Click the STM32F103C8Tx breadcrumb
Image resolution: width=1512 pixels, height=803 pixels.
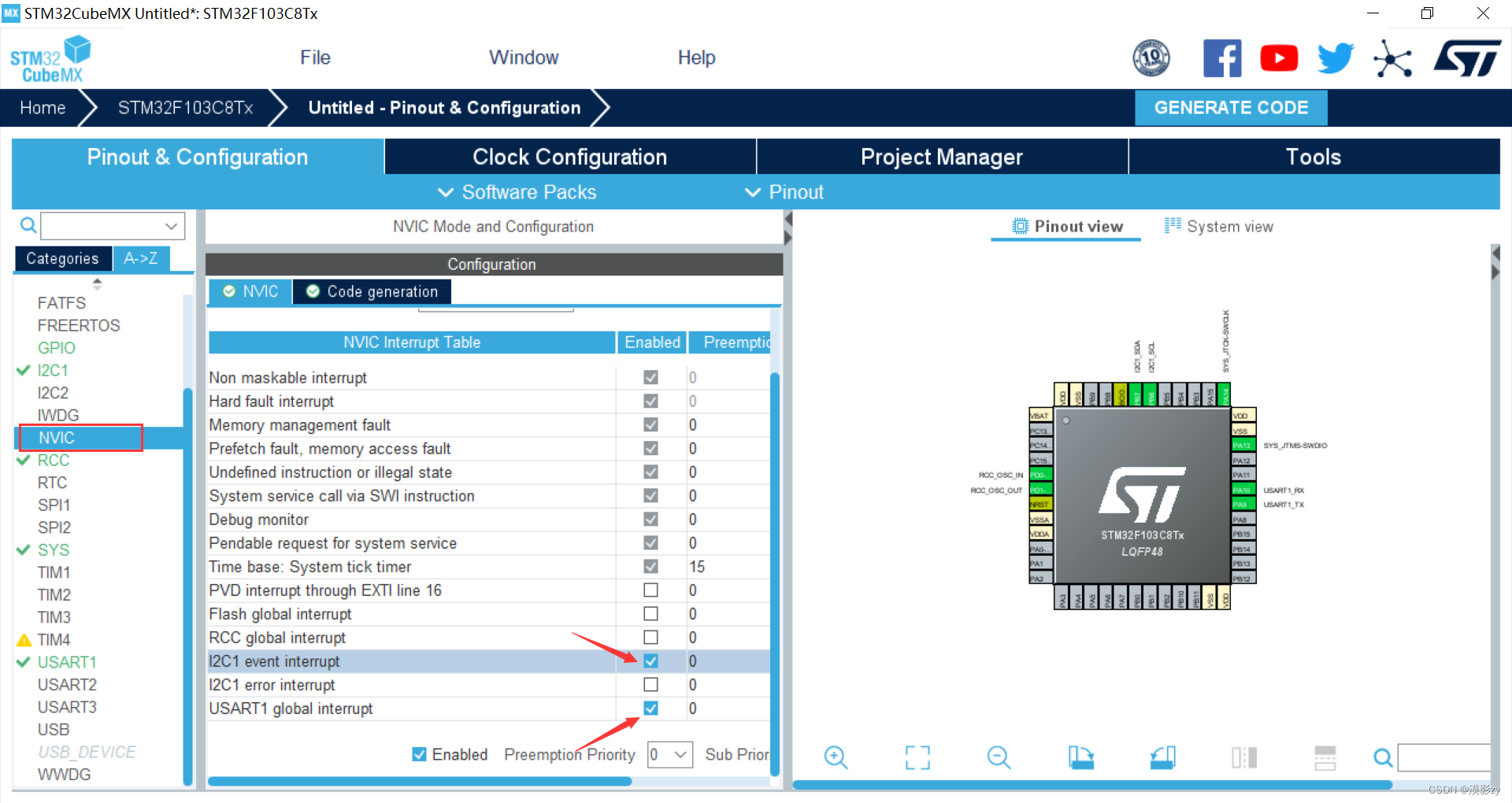186,108
